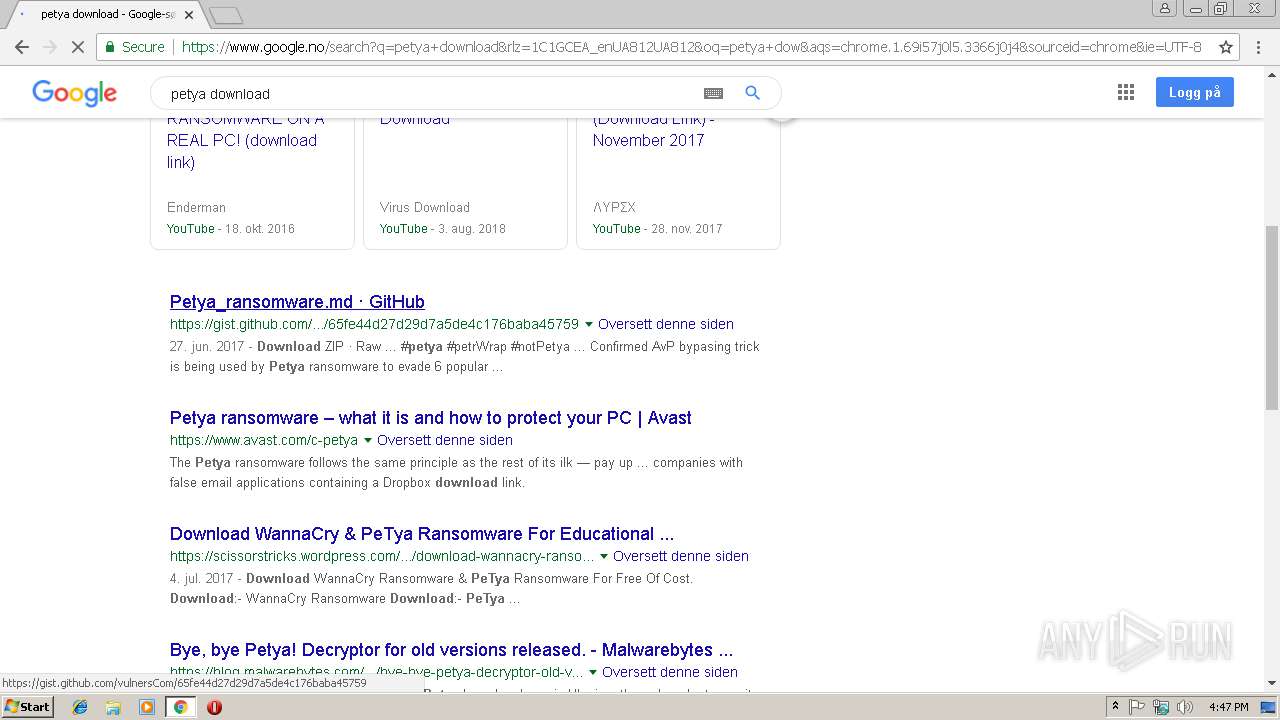Screen dimensions: 1280x720
Task: Go back to the previous page
Action: 22,47
